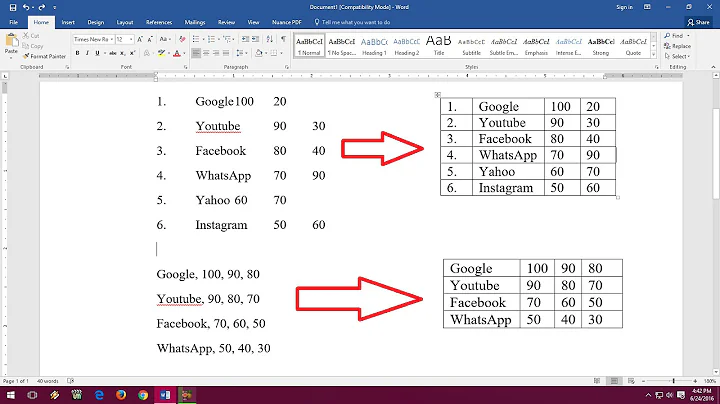Click the Sort icon
This screenshot has width=720, height=404.
click(x=270, y=39)
